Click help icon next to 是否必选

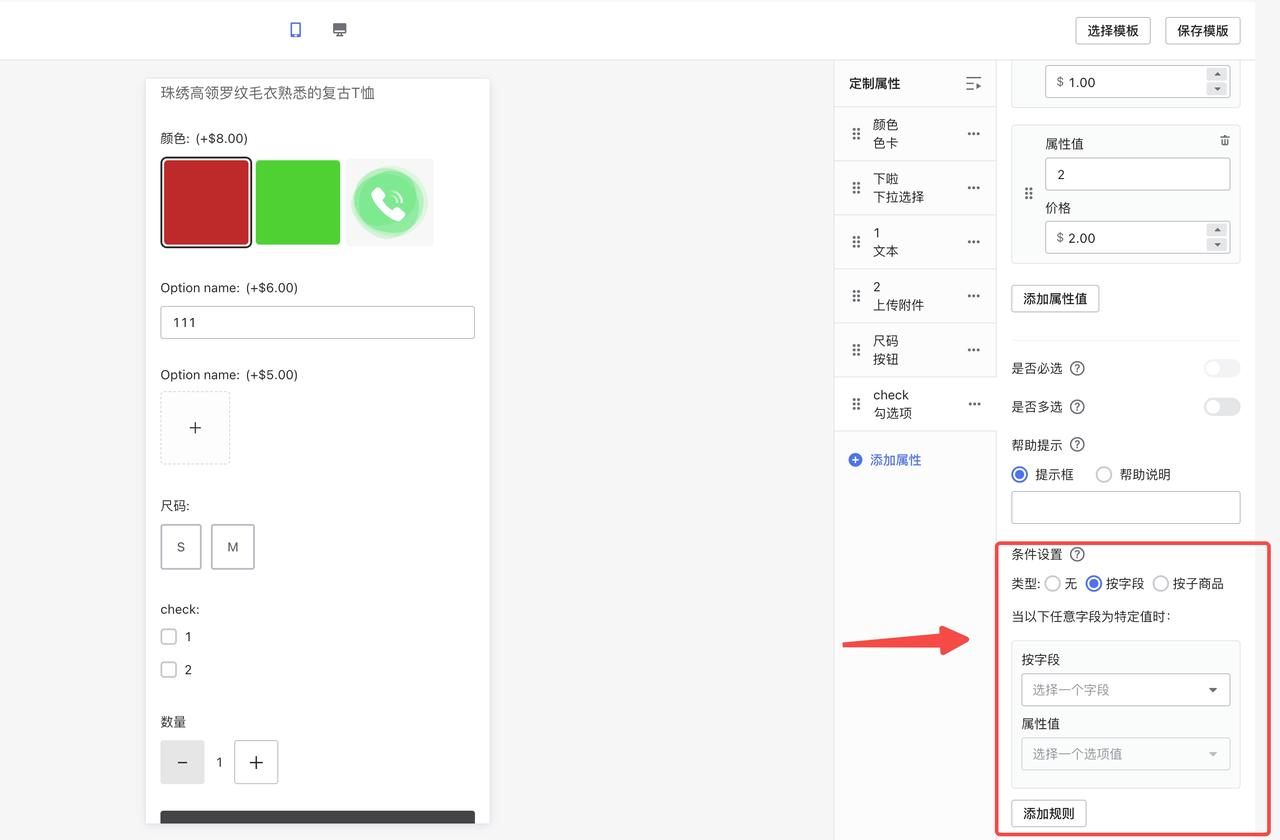coord(1077,368)
